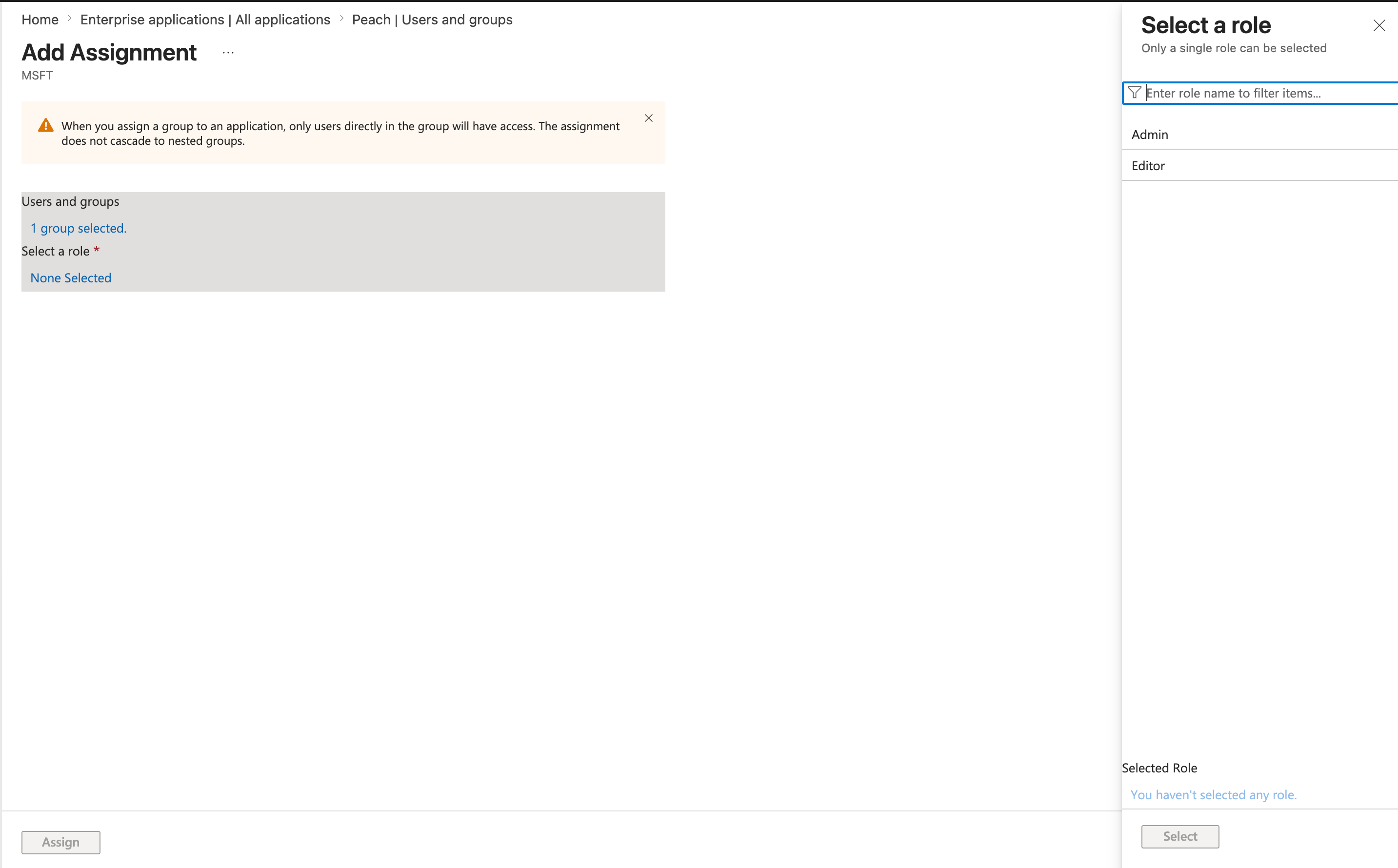
Task: Click the filter funnel icon
Action: 1135,93
